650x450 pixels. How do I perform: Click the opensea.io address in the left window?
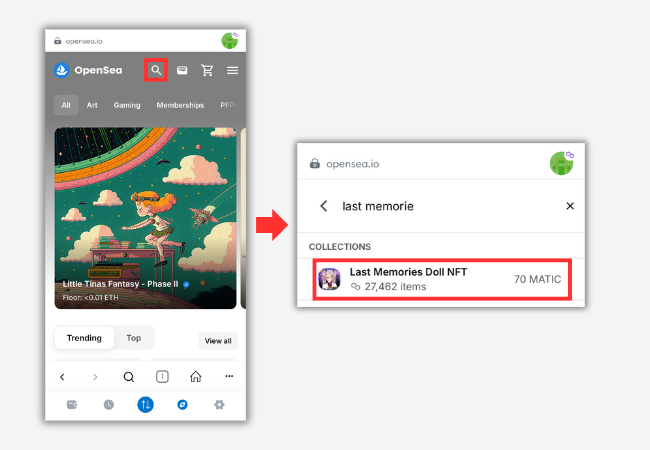point(84,41)
